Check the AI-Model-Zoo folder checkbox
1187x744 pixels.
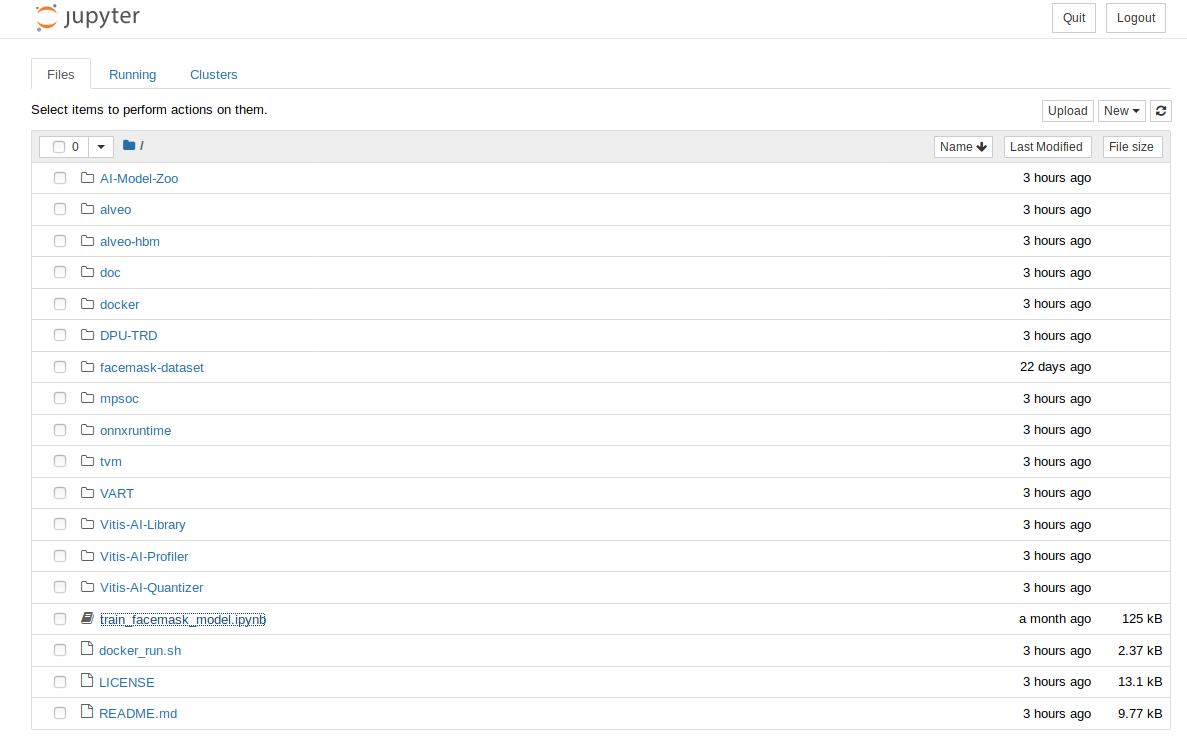(x=60, y=178)
